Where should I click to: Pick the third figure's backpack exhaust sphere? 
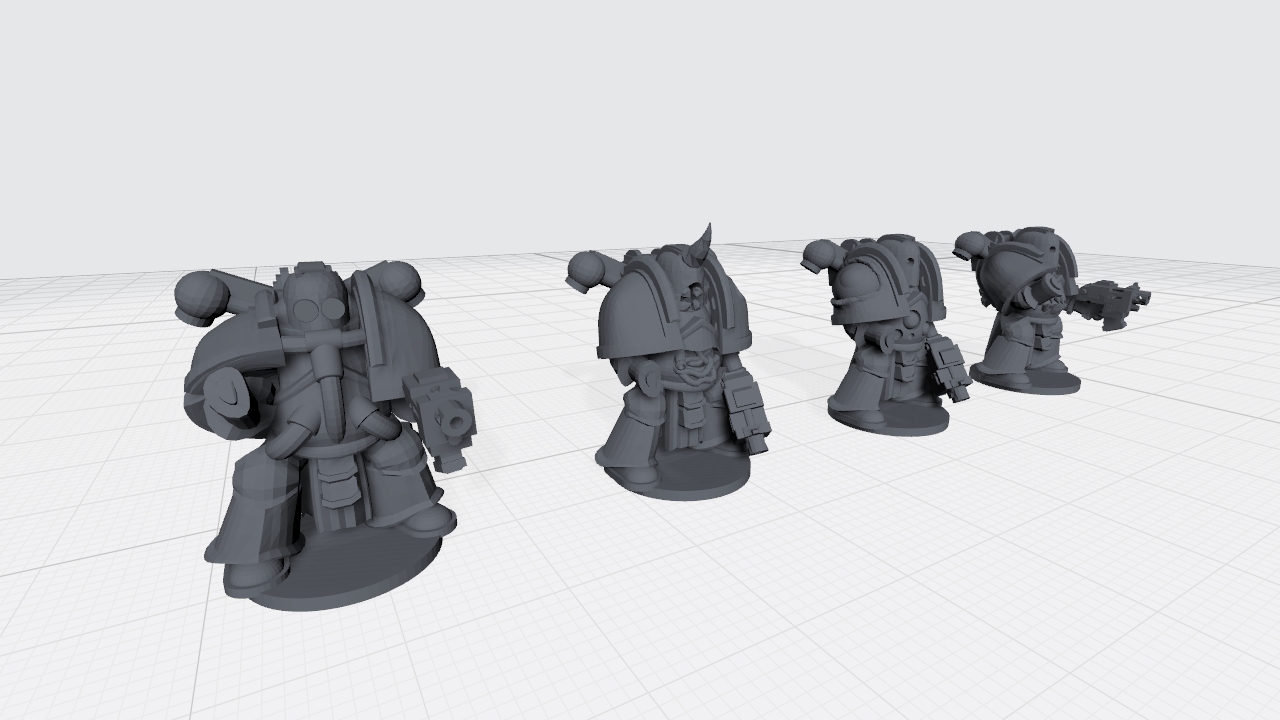(826, 257)
